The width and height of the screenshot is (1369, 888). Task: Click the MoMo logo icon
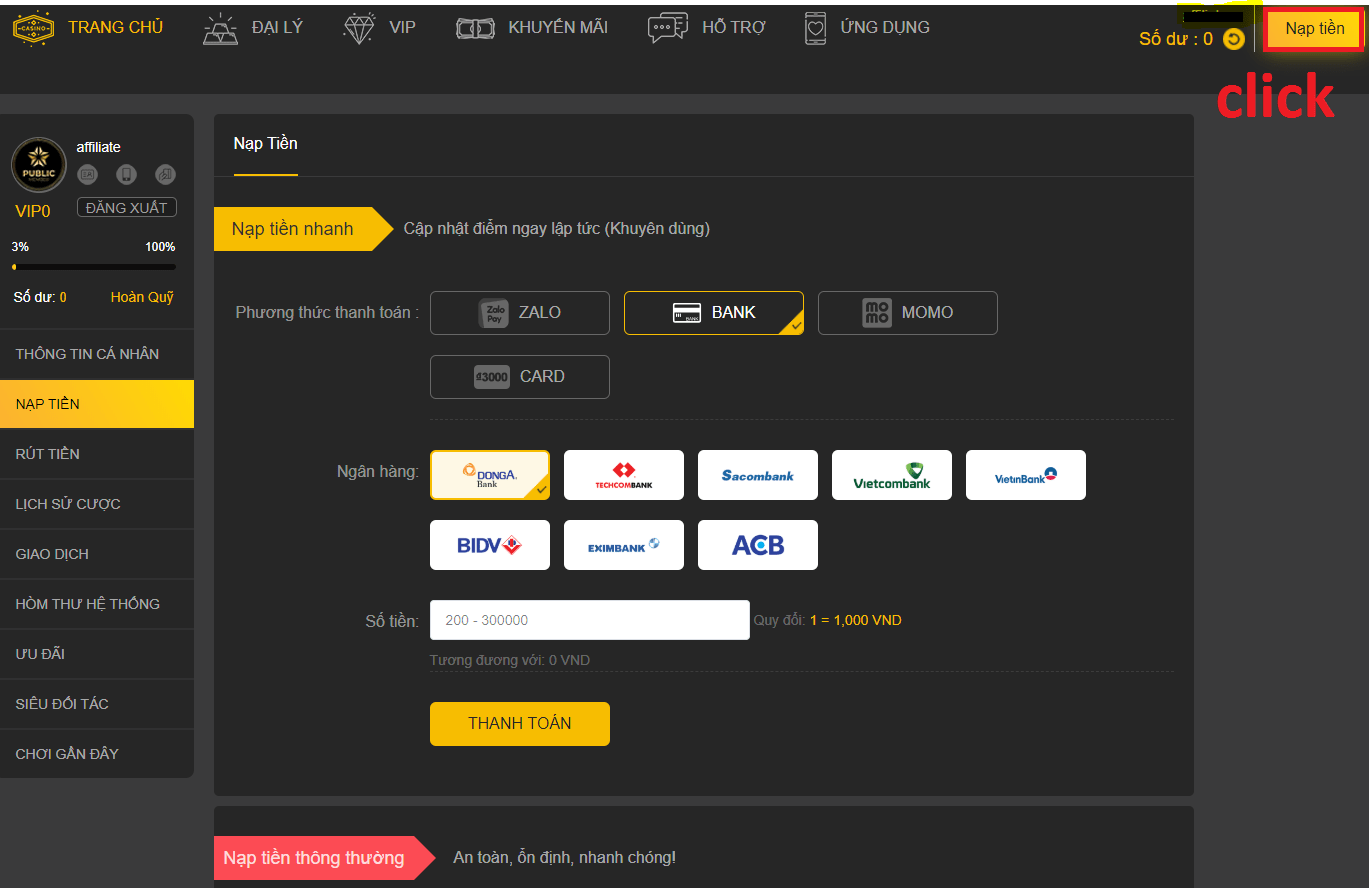(x=877, y=313)
